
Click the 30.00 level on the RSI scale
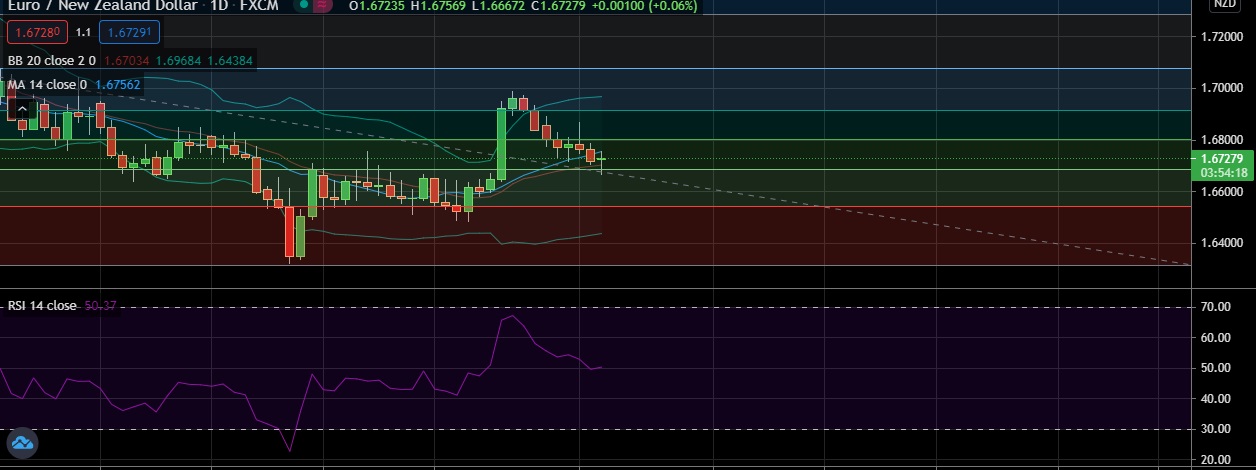tap(1215, 429)
